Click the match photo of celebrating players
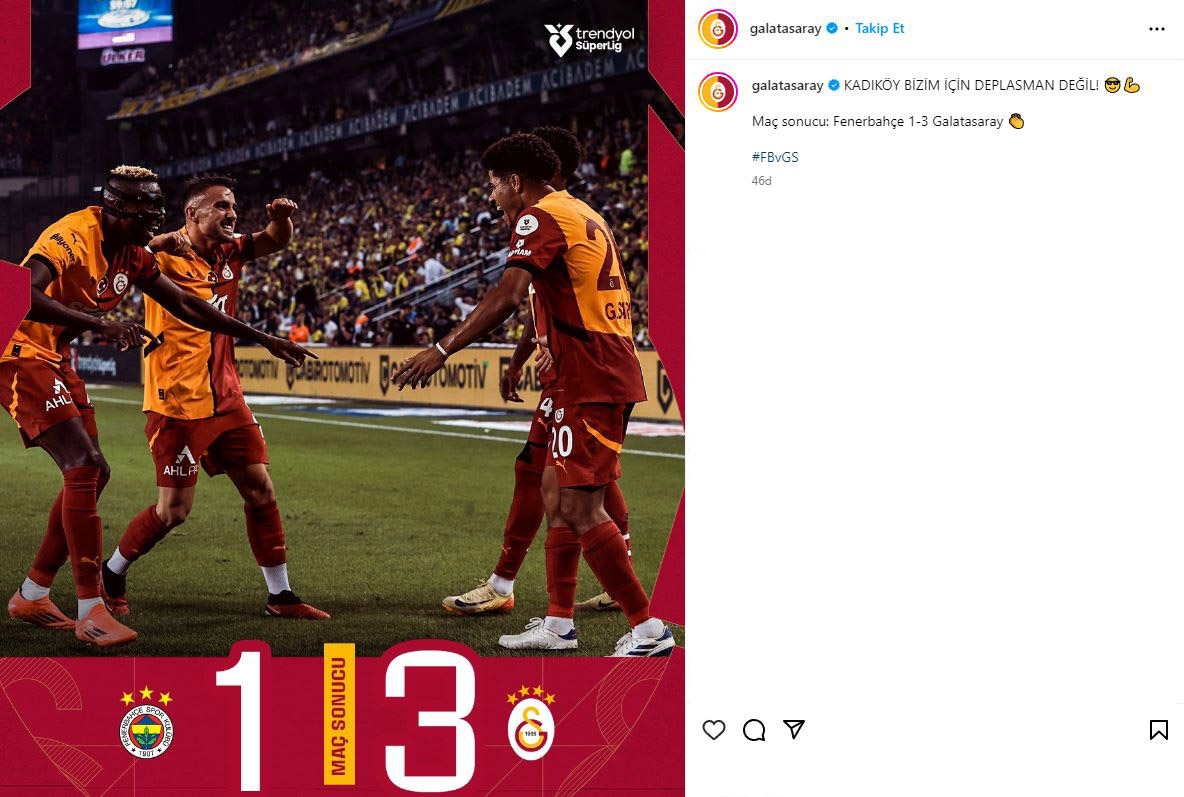Image resolution: width=1184 pixels, height=797 pixels. pyautogui.click(x=342, y=325)
